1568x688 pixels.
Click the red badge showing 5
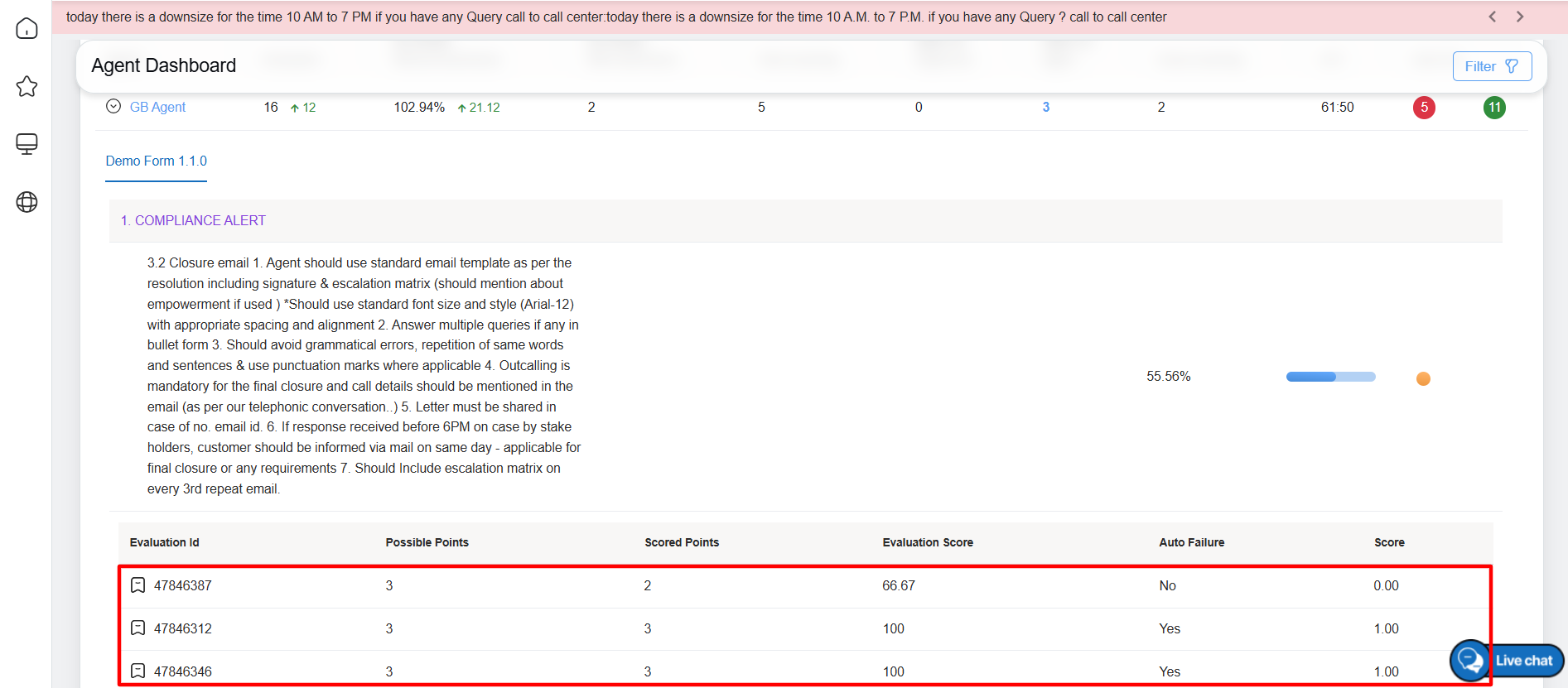1424,108
